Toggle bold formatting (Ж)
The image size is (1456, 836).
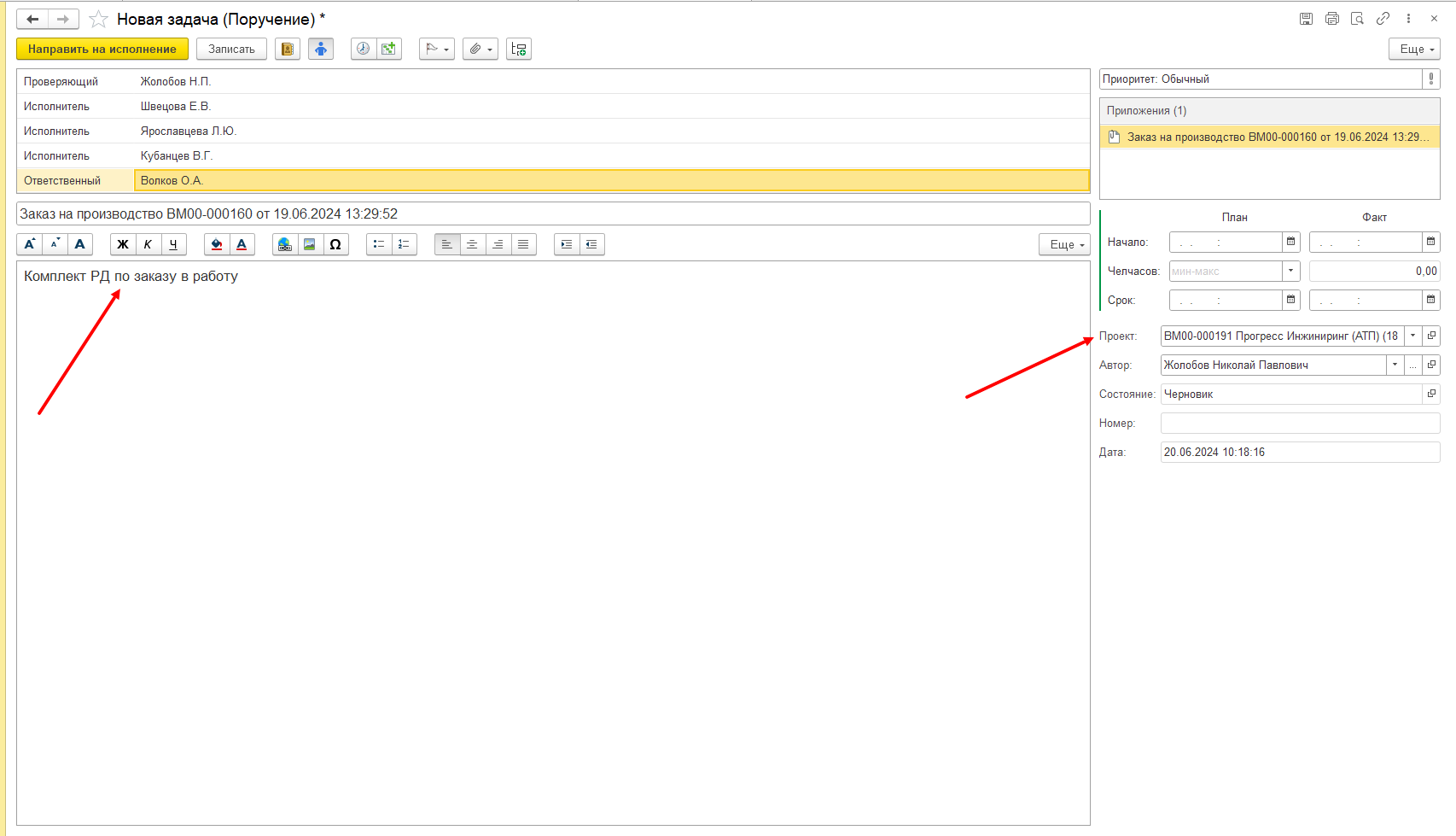point(123,244)
